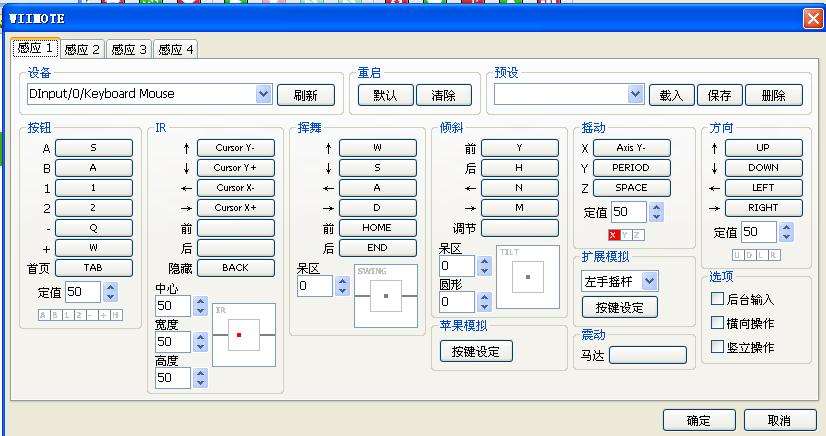Click the 挥舞 呆区 stepper arrows

(342, 286)
